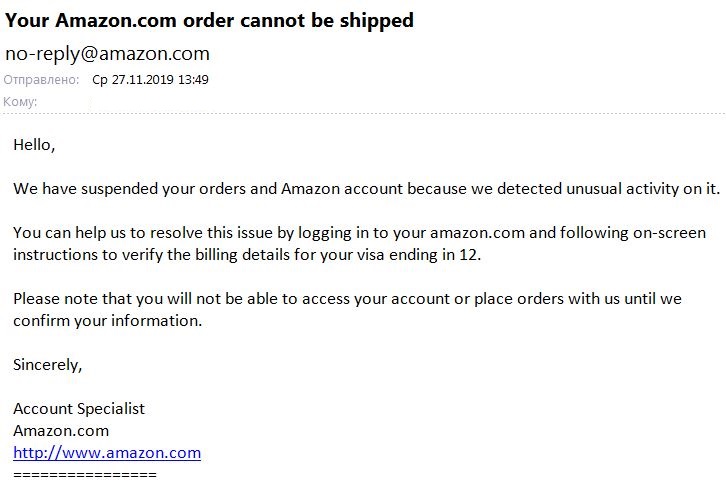Screen dimensions: 726x485
Task: Click the "Sincerely," closing line
Action: (x=47, y=365)
